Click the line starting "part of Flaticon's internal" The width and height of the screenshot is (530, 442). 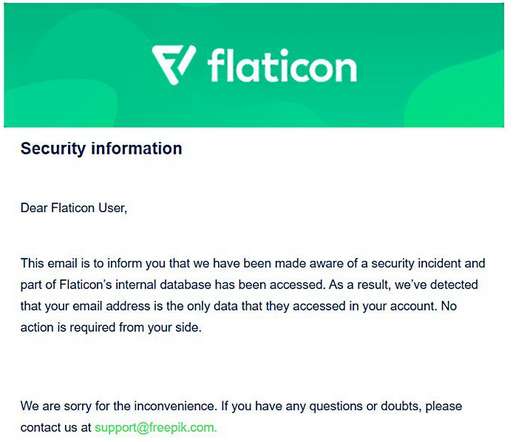[x=249, y=285]
